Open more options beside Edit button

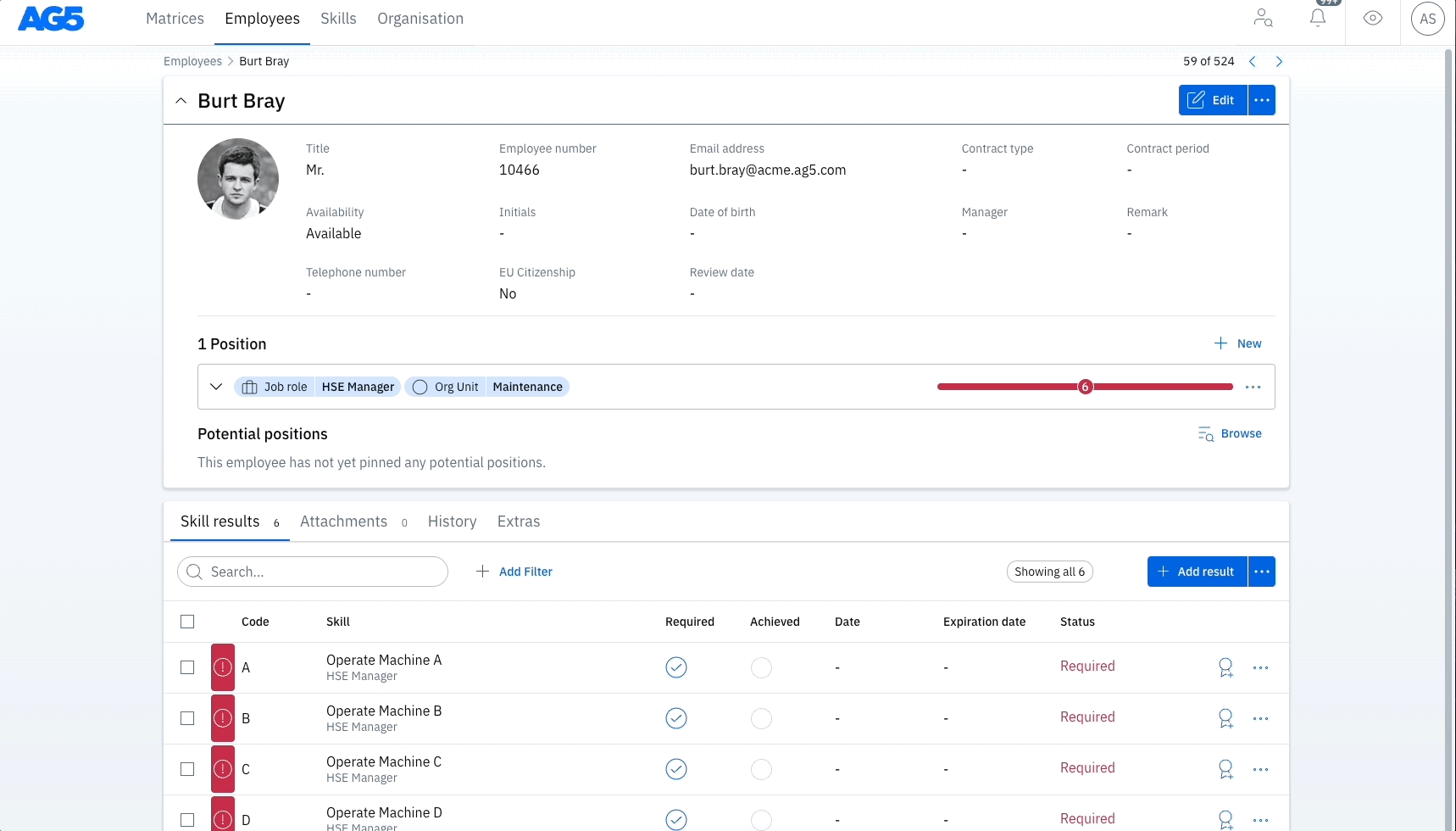(1261, 100)
